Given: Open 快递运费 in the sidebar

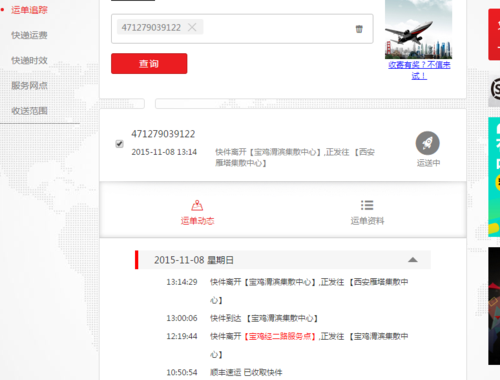Looking at the screenshot, I should (29, 35).
